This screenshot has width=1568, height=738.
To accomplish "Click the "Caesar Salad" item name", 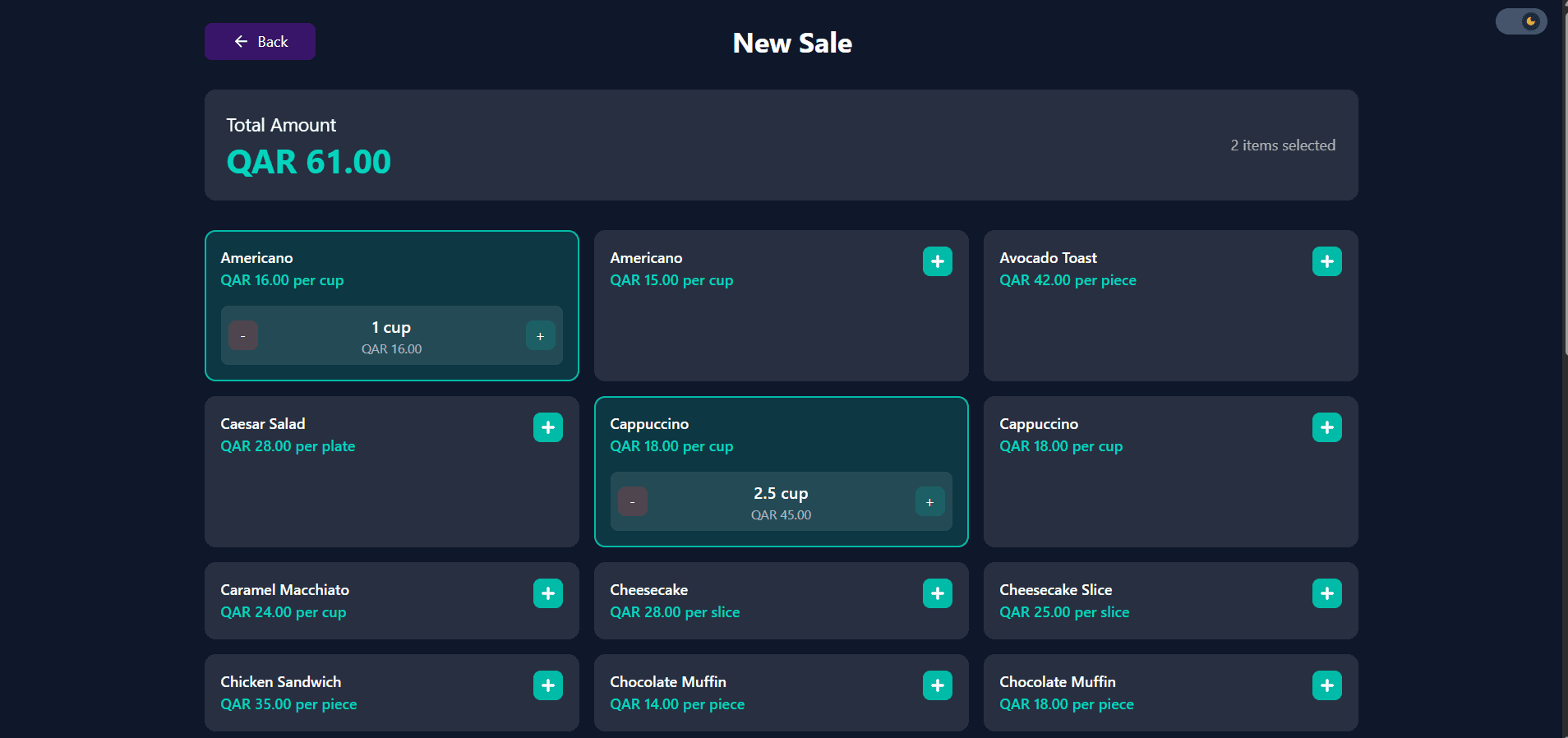I will 263,424.
